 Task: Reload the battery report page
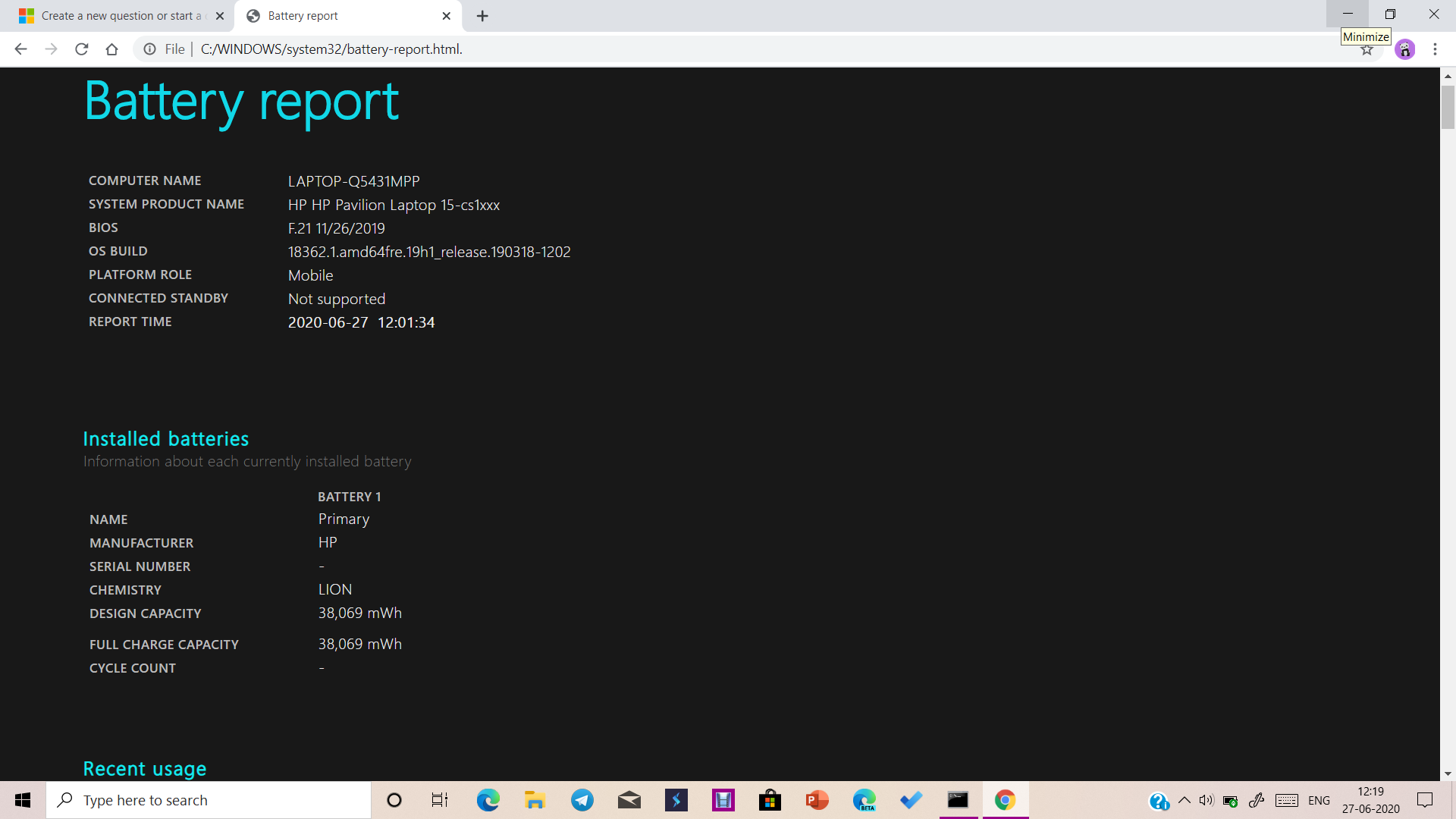pyautogui.click(x=81, y=49)
